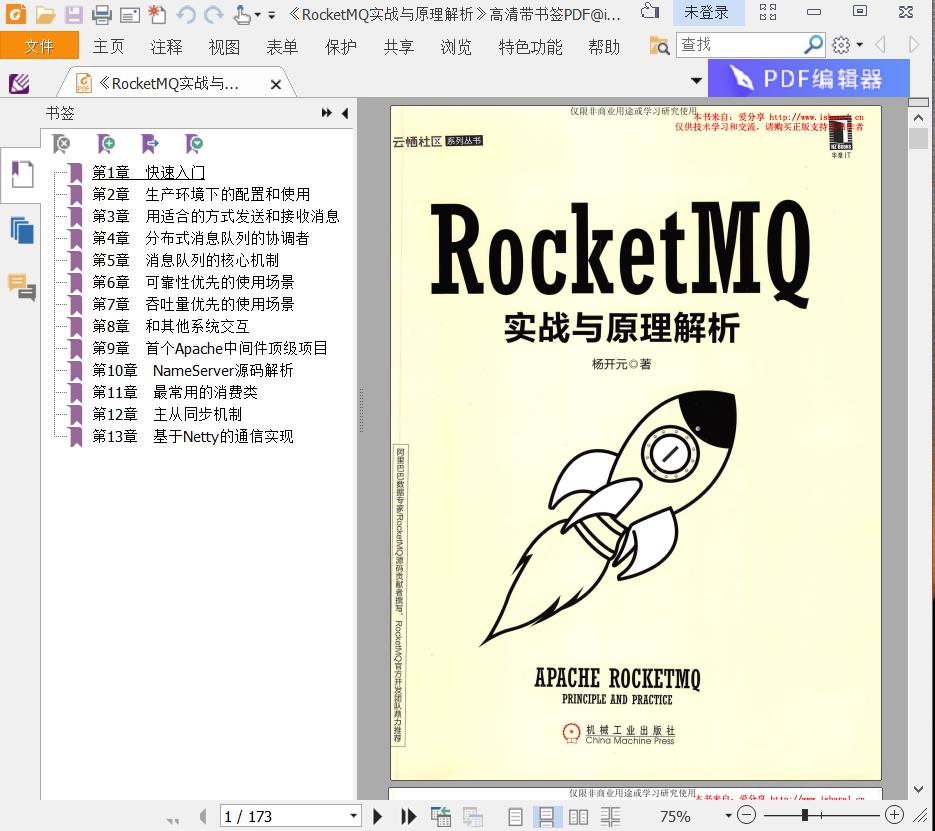Open bookmark 第3章 用适合的方式发送和接收消息
This screenshot has height=831, width=935.
click(x=216, y=216)
